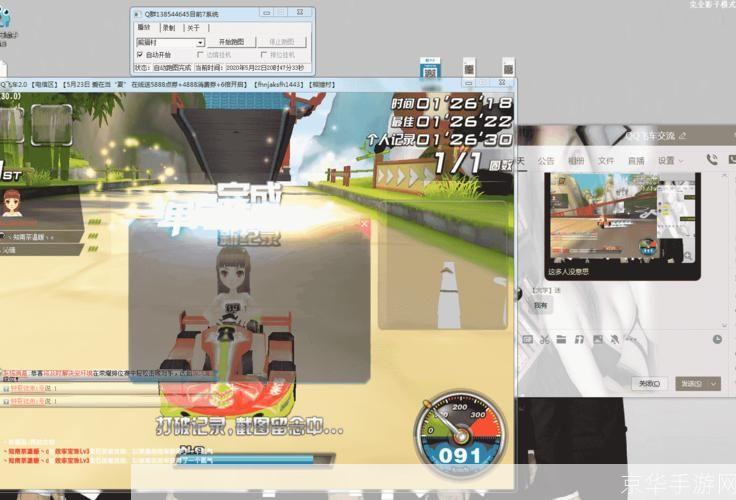
Task: Switch to the 录制 tab in the tool window
Action: tap(169, 28)
